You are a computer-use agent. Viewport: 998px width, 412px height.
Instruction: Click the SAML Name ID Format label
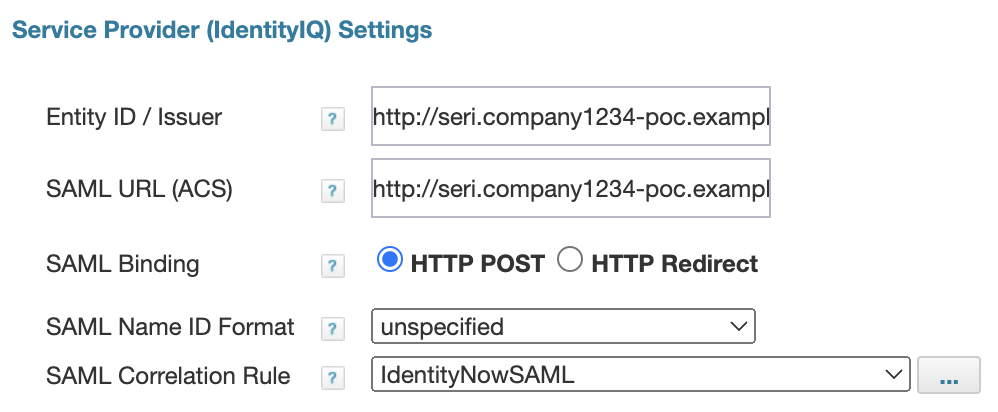[x=170, y=326]
